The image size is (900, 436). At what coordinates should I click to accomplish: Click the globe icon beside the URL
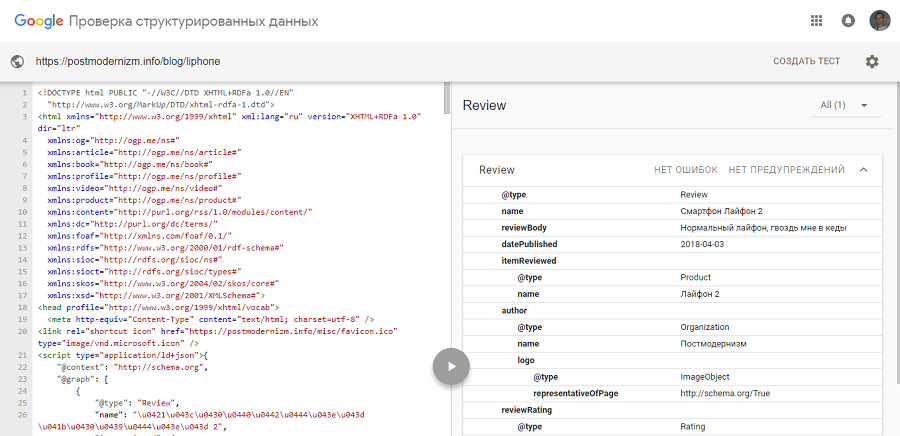tap(17, 61)
